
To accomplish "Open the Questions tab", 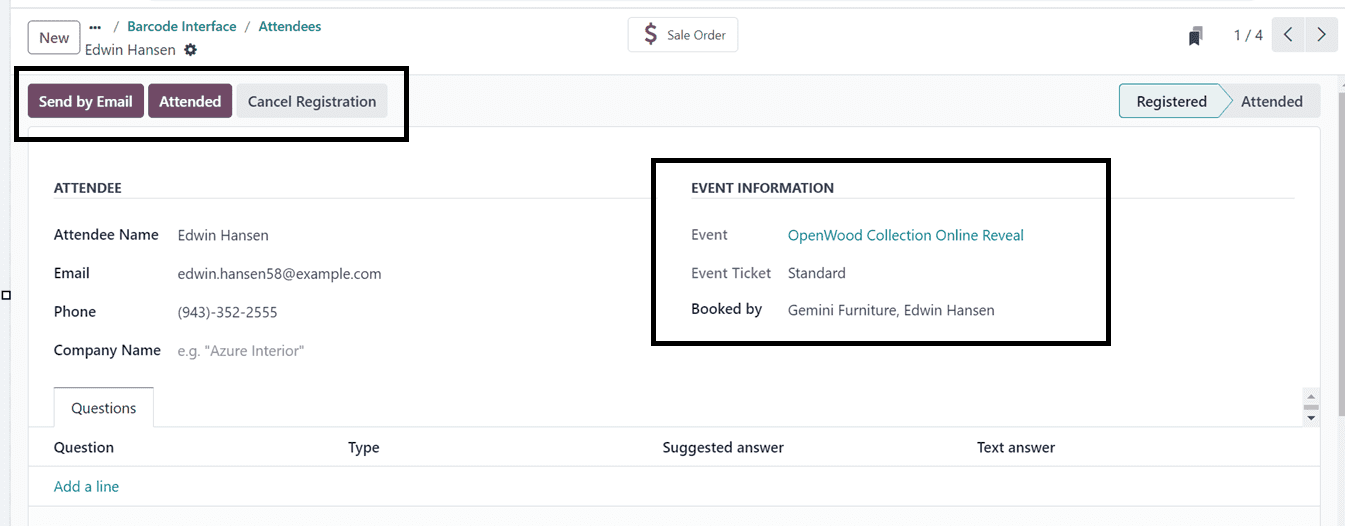I will [x=103, y=408].
